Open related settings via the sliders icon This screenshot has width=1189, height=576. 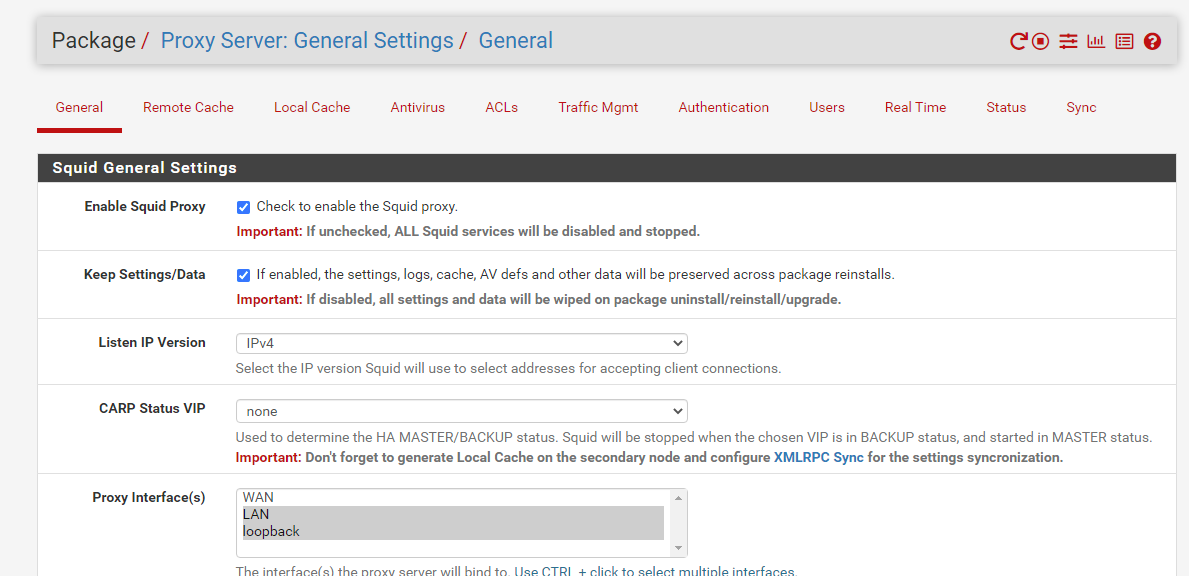pyautogui.click(x=1068, y=42)
